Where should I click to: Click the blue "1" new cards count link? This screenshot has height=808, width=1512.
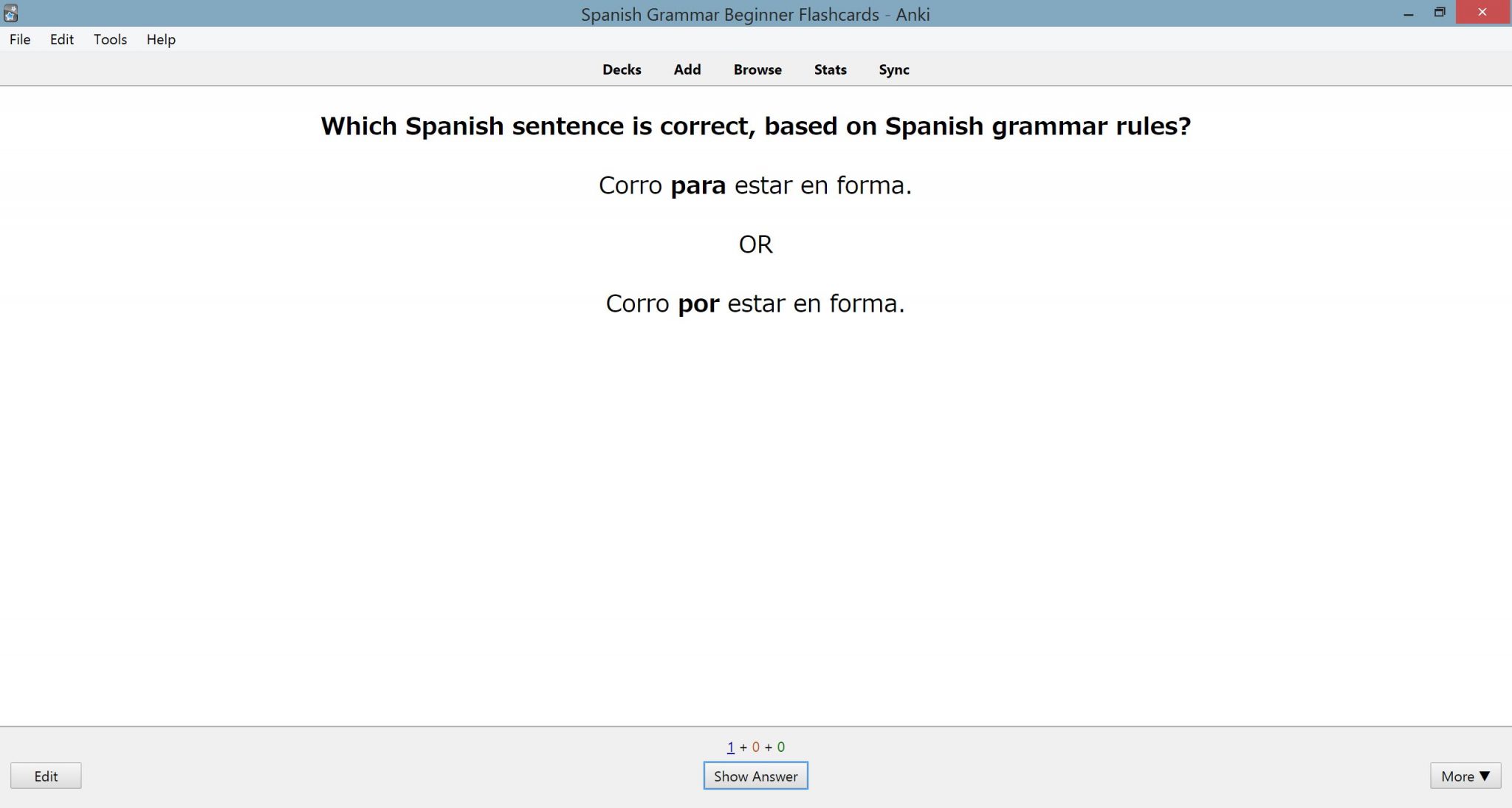click(x=729, y=747)
